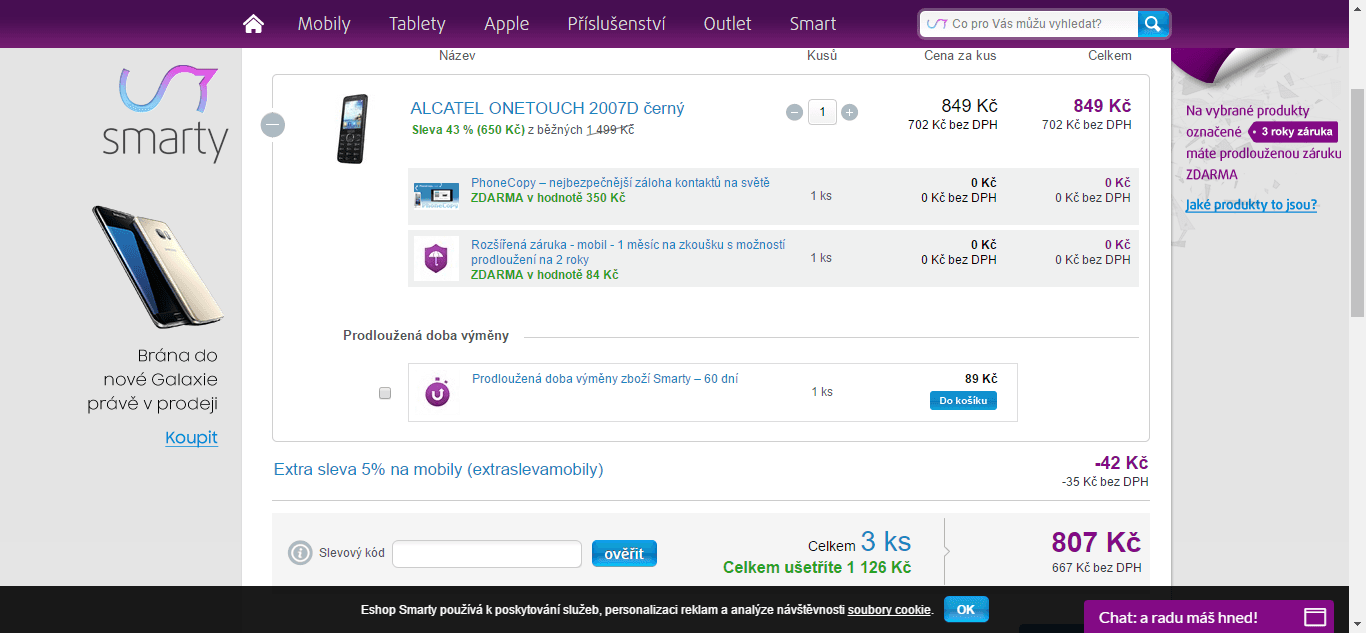This screenshot has width=1366, height=633.
Task: Click the 'Prodloužená doba výměny' section heading
Action: tap(426, 336)
